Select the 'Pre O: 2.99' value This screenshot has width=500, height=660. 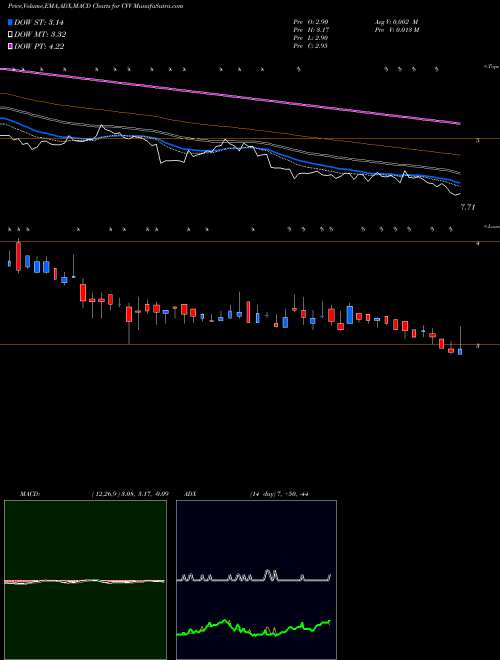(x=311, y=22)
